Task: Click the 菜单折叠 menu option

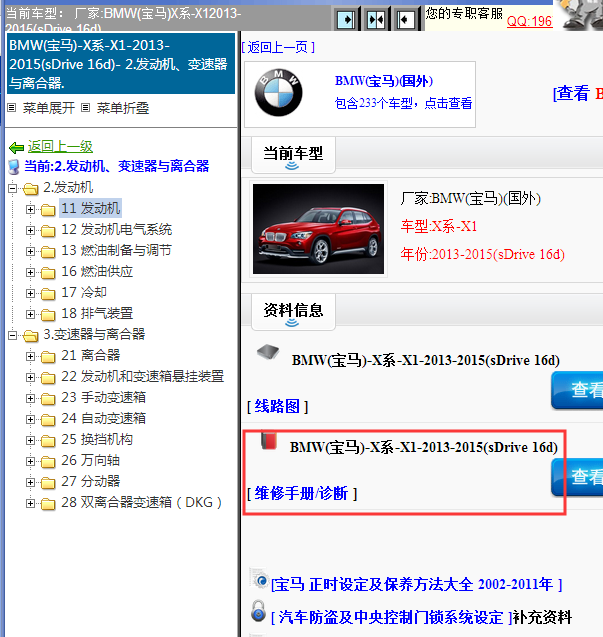Action: pyautogui.click(x=123, y=108)
